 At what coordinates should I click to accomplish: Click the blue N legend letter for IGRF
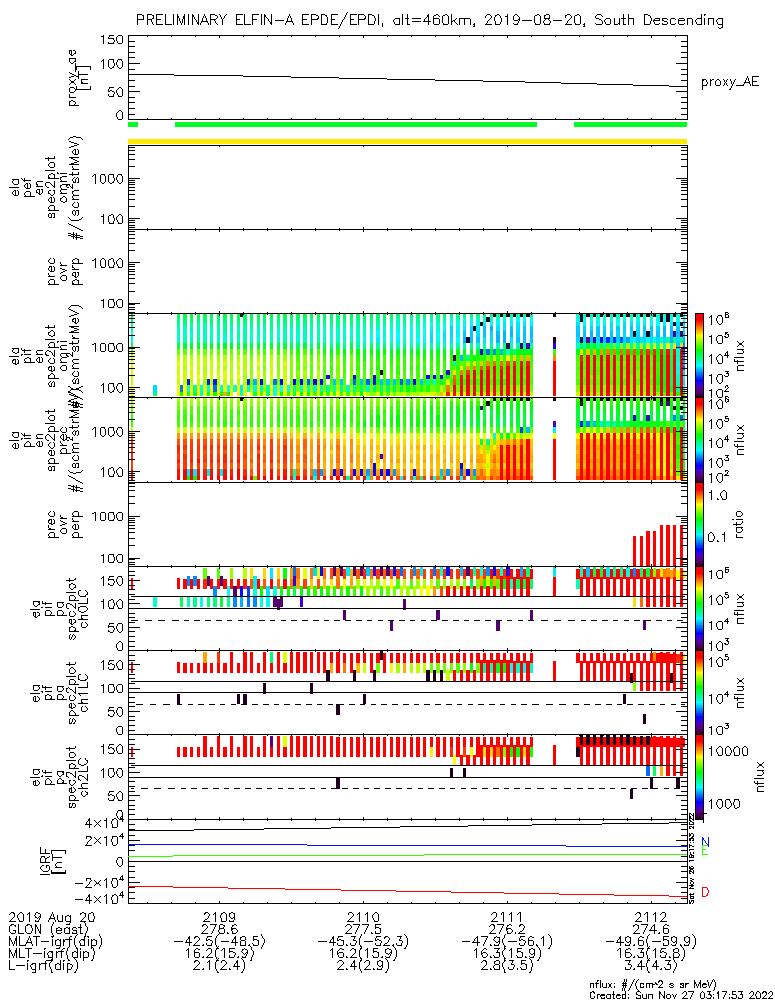pos(705,843)
